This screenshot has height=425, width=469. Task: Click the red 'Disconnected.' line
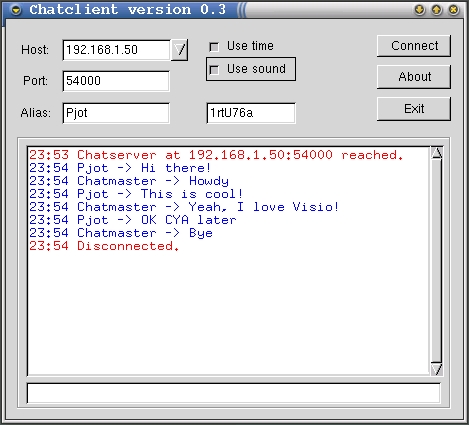[104, 246]
